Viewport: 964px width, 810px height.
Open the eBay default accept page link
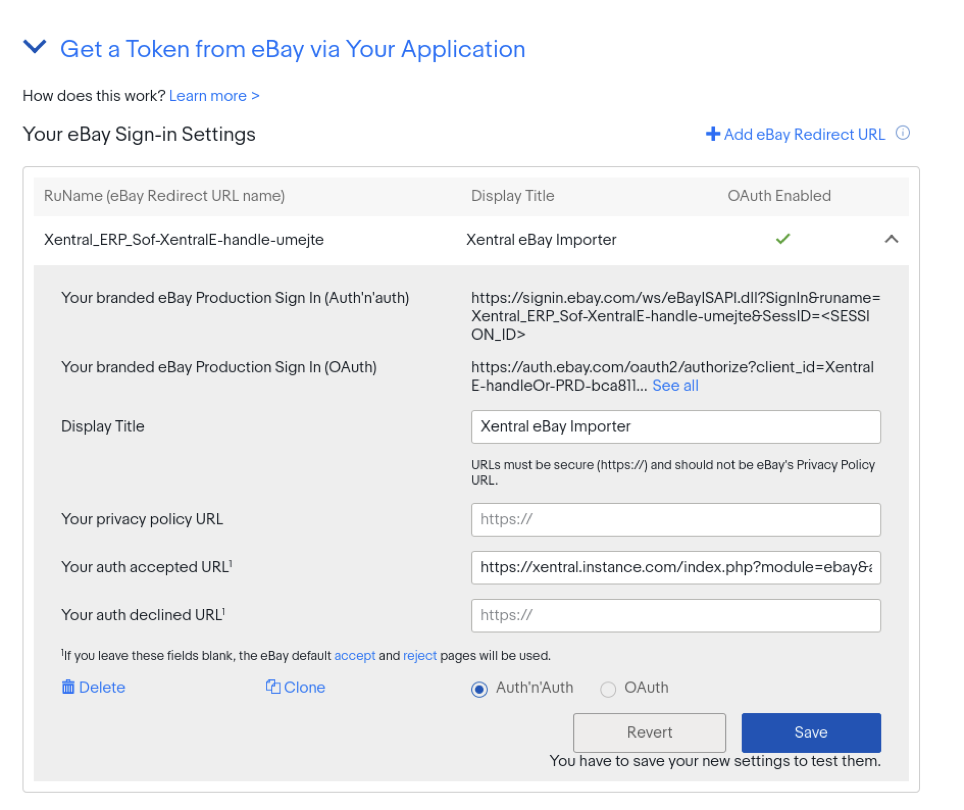[x=354, y=656]
